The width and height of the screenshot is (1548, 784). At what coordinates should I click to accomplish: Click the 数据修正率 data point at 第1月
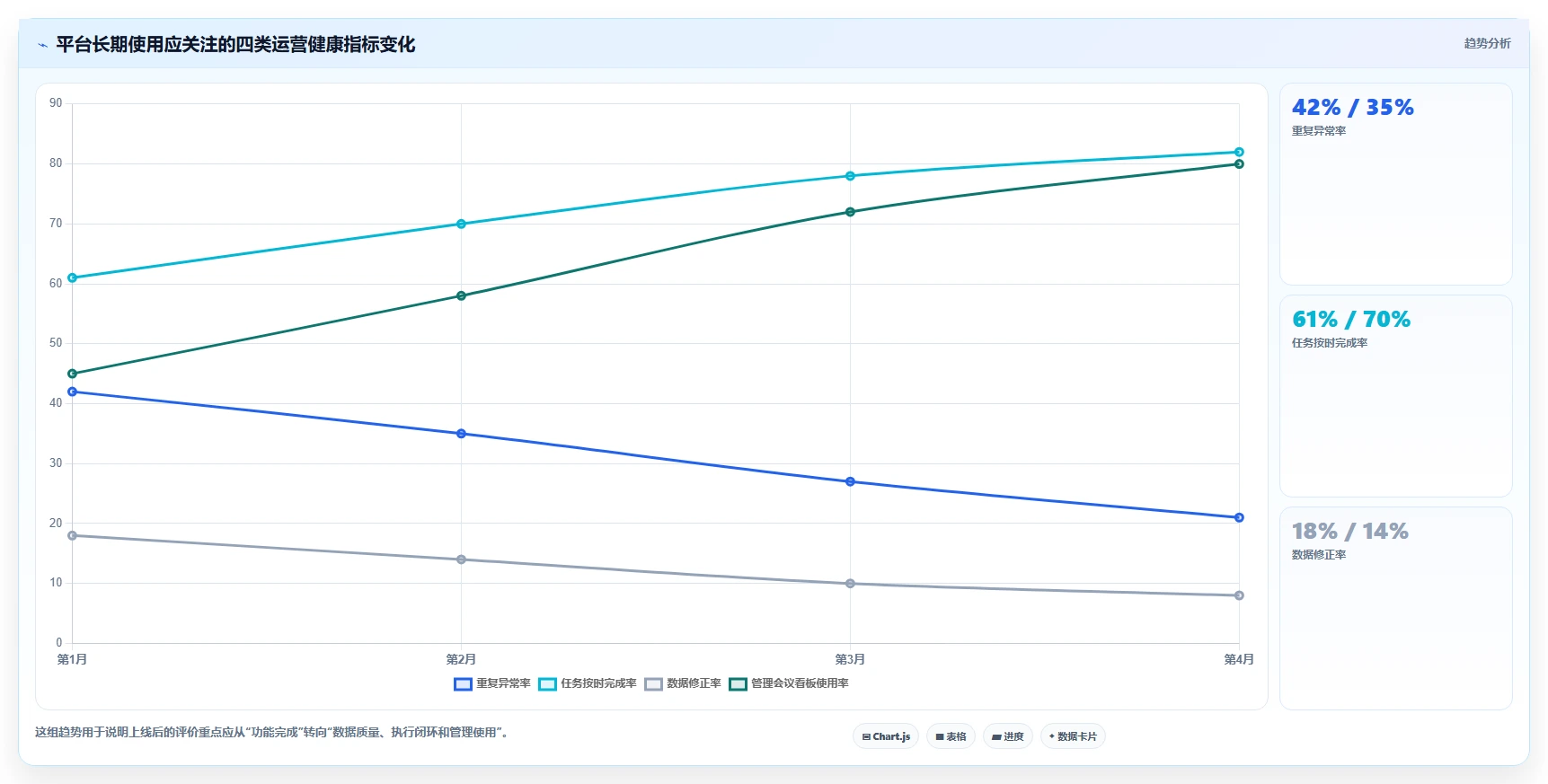tap(72, 535)
